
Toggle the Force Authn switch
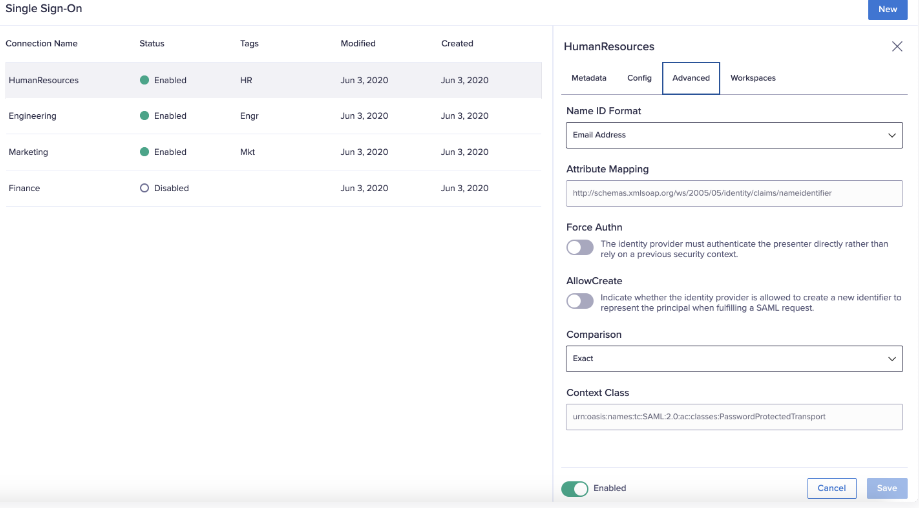(580, 247)
